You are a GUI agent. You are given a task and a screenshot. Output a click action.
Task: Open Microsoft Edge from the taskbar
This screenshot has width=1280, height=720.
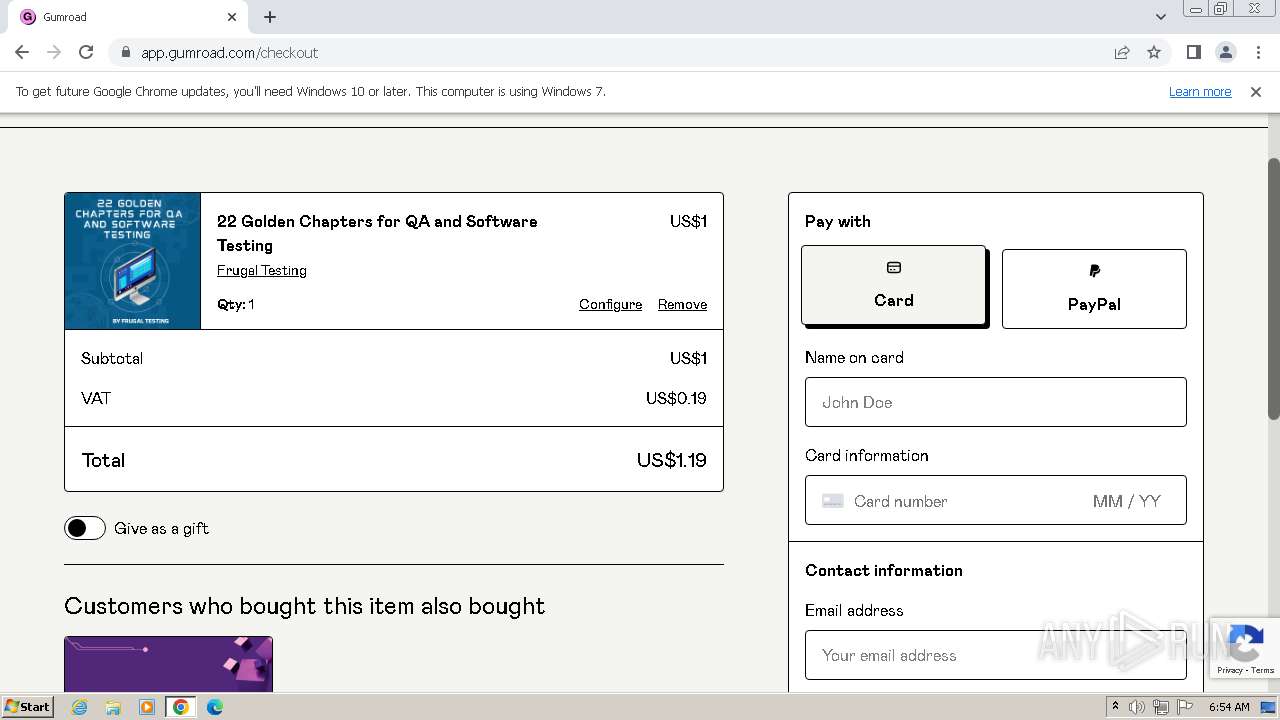tap(215, 707)
